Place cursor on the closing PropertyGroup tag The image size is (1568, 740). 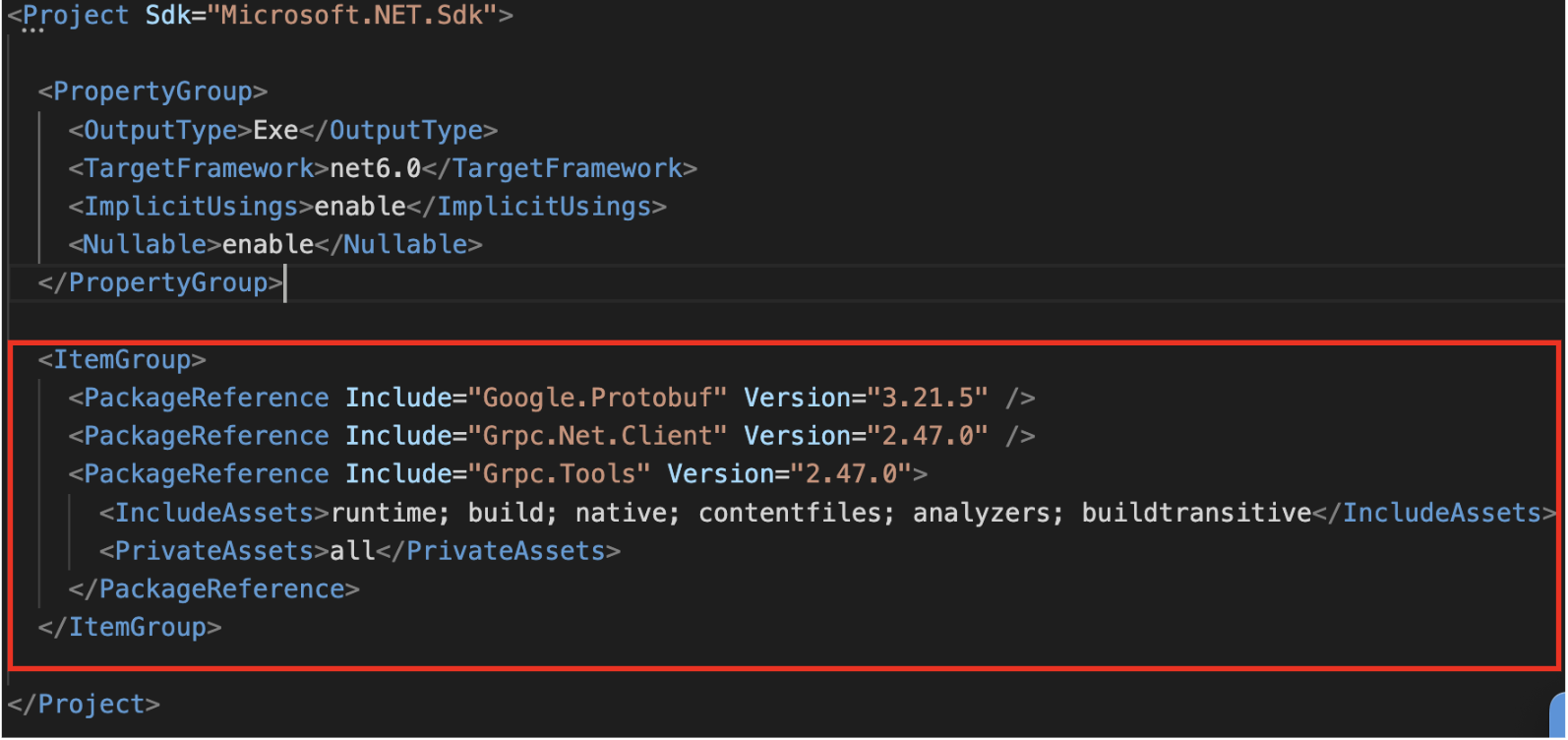160,283
